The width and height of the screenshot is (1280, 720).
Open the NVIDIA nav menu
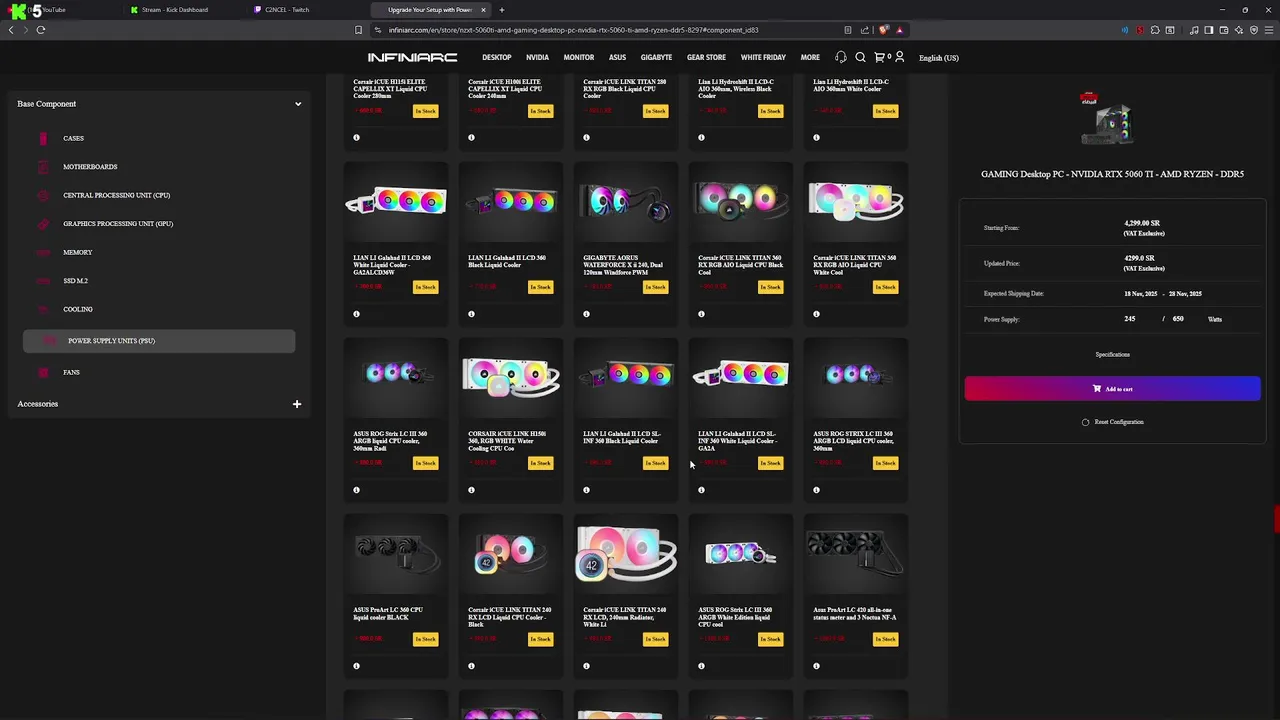(537, 57)
